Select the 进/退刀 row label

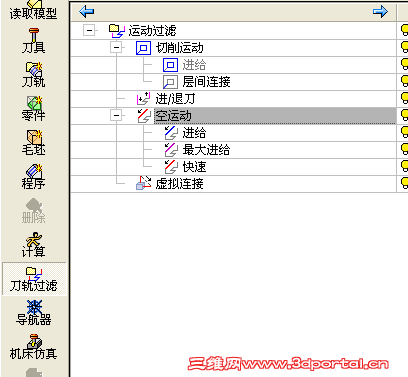pos(176,99)
